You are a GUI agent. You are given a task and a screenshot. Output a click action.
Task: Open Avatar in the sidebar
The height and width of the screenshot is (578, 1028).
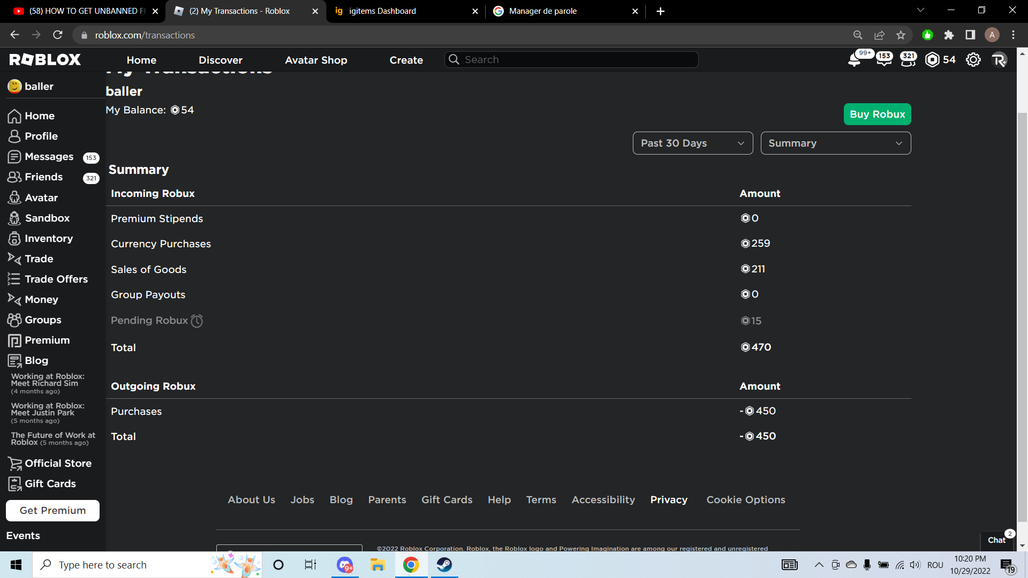point(41,197)
